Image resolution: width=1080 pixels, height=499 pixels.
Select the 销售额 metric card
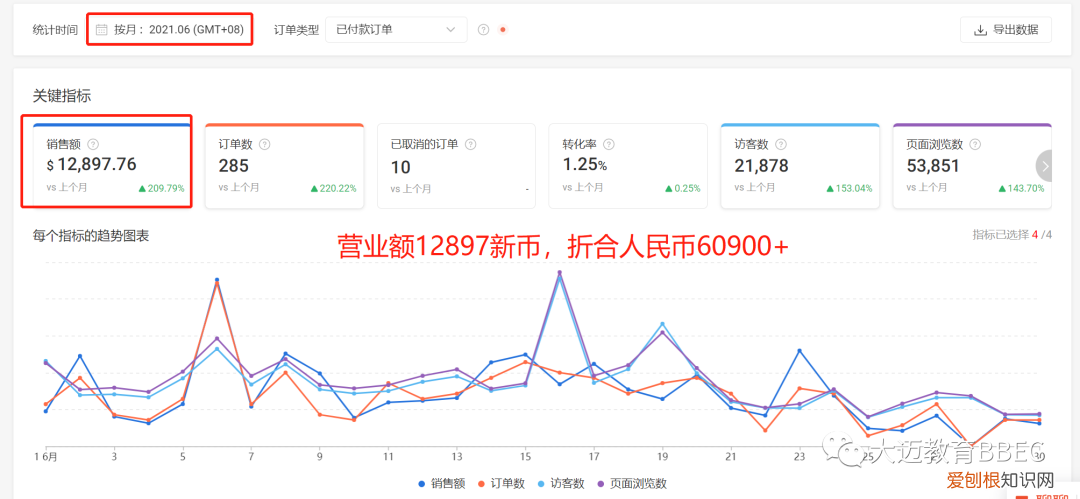[110, 165]
